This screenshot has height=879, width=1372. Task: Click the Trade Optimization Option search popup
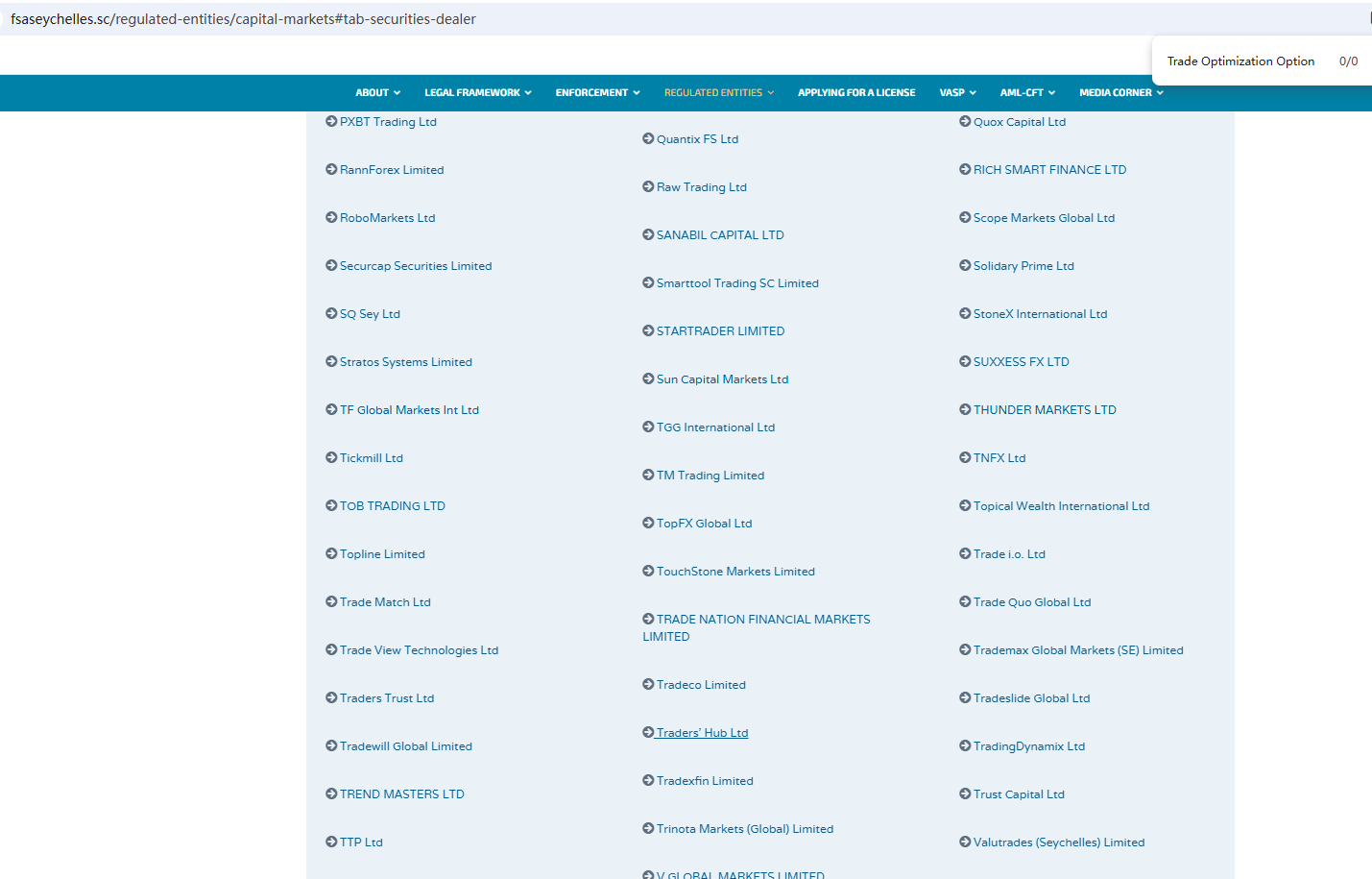1262,61
